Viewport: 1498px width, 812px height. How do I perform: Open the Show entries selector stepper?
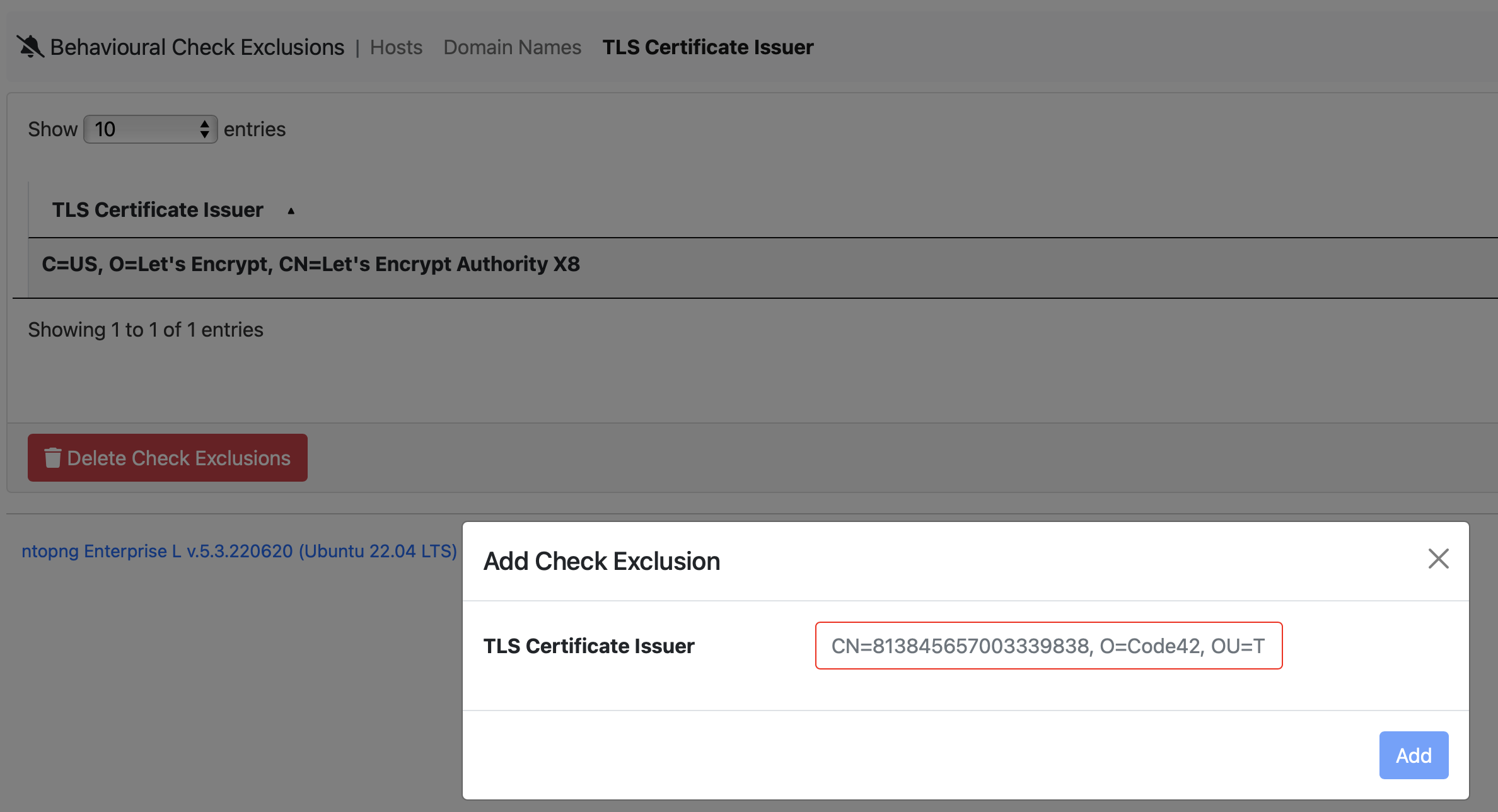204,129
